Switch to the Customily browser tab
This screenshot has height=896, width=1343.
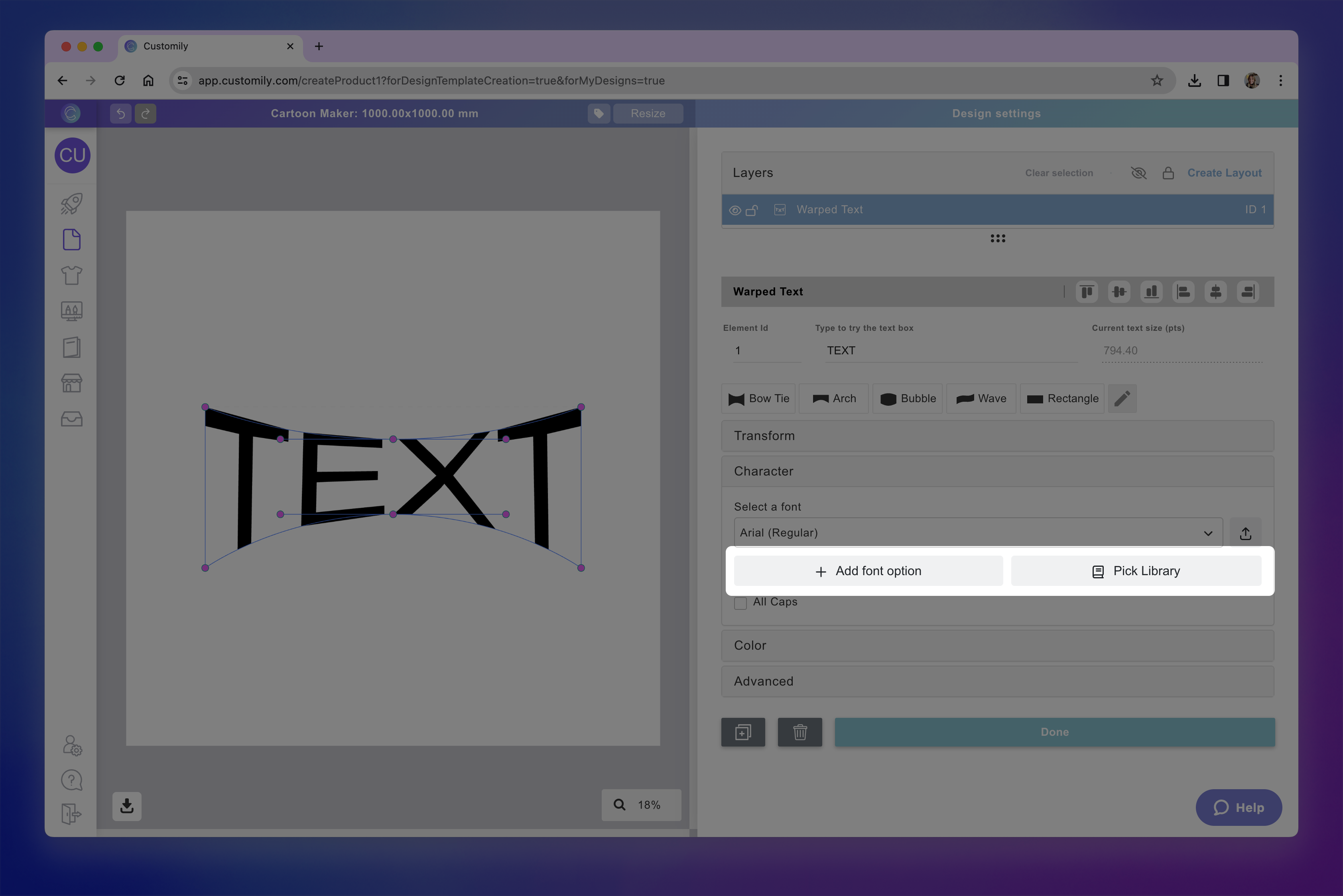coord(166,46)
